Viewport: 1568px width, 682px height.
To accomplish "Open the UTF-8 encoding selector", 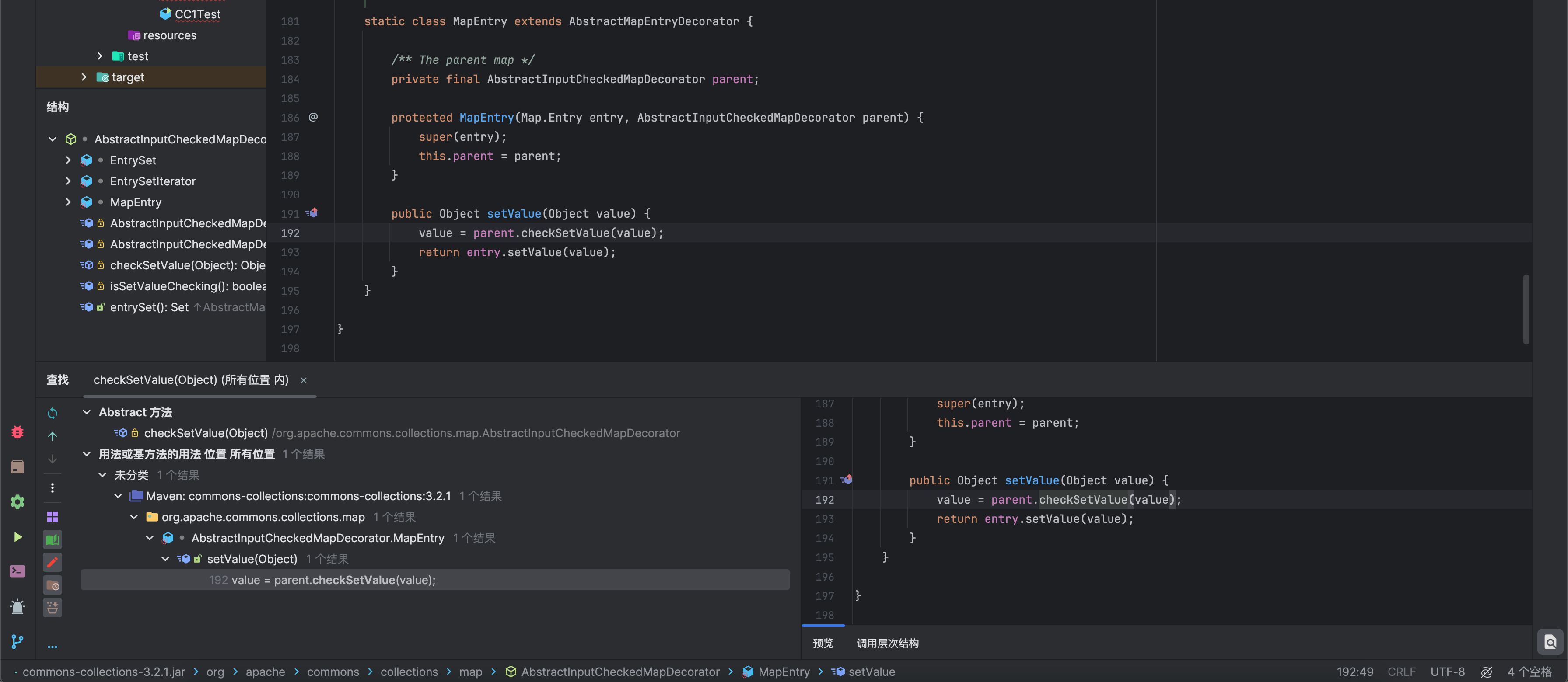I will [x=1447, y=672].
